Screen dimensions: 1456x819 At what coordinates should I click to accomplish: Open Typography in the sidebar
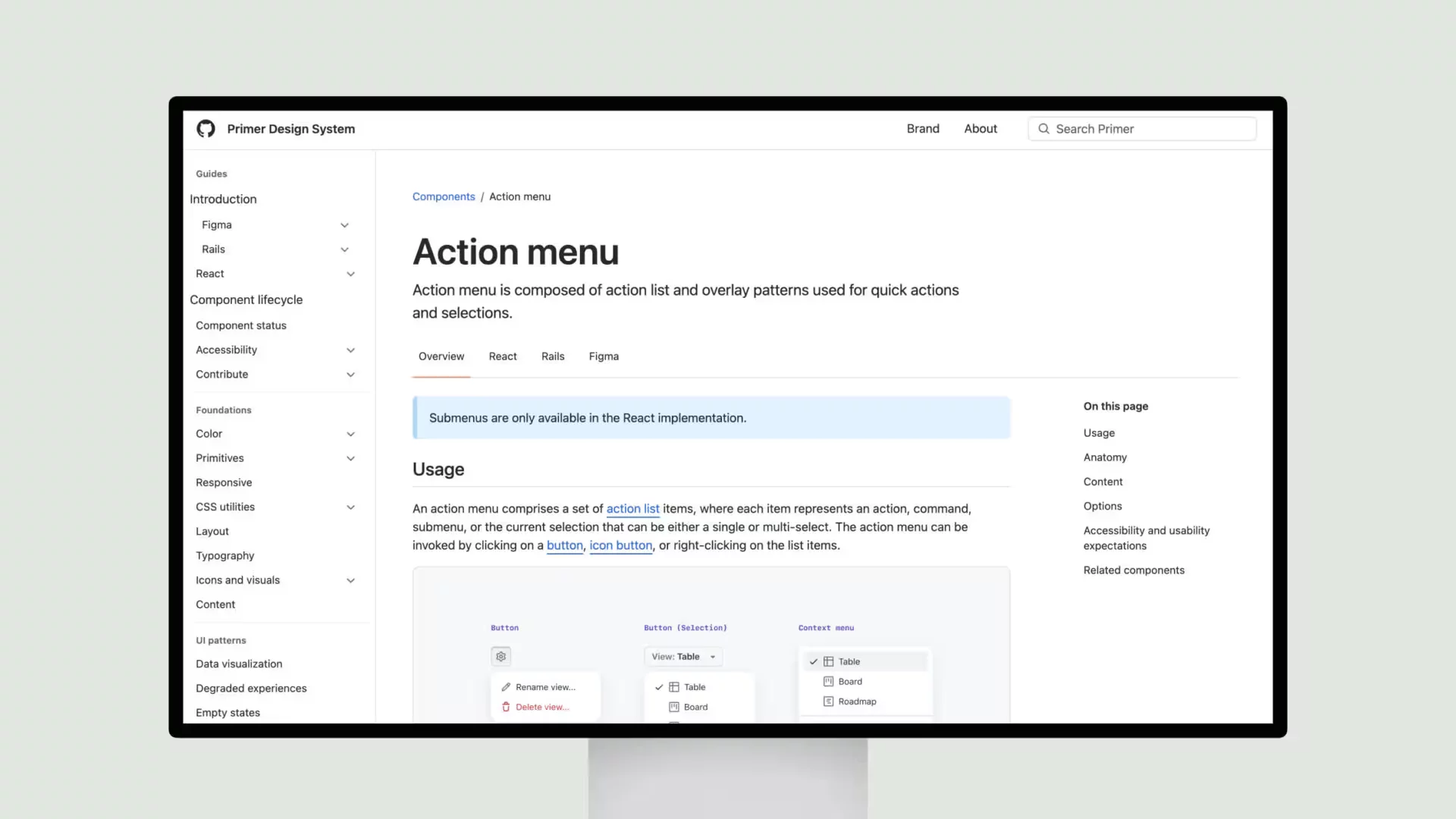(225, 556)
